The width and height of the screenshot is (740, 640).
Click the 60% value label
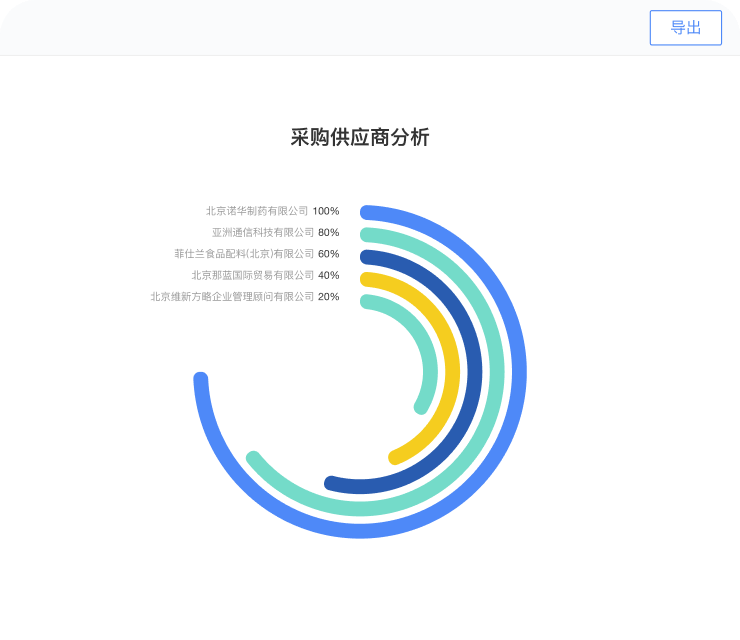pos(328,254)
